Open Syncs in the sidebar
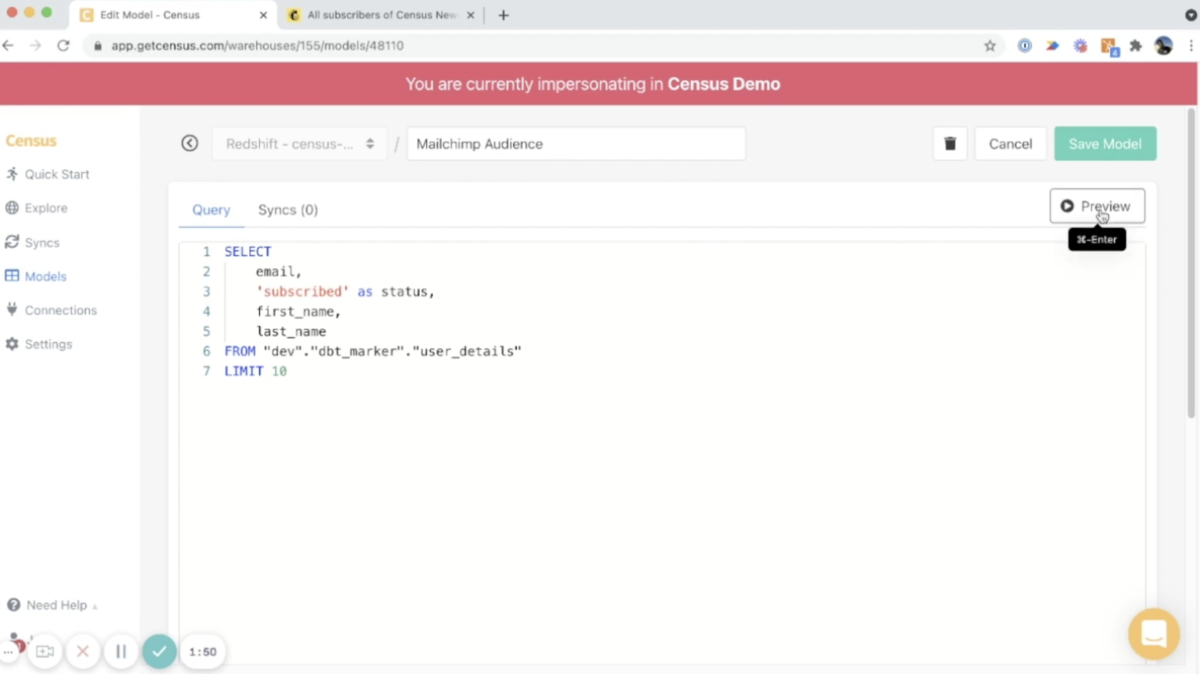This screenshot has width=1200, height=674. (x=32, y=242)
